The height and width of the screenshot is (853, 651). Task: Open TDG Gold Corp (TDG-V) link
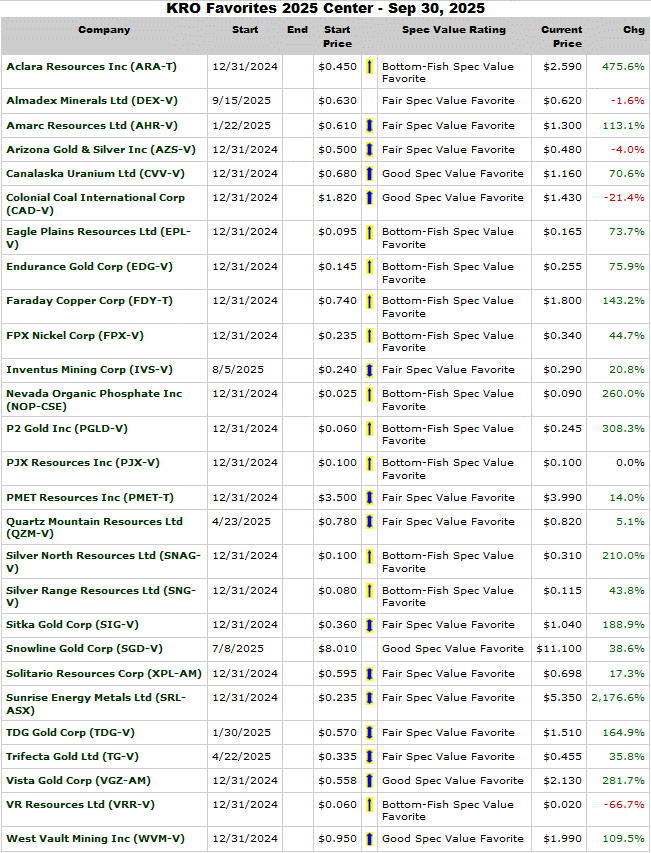(70, 733)
